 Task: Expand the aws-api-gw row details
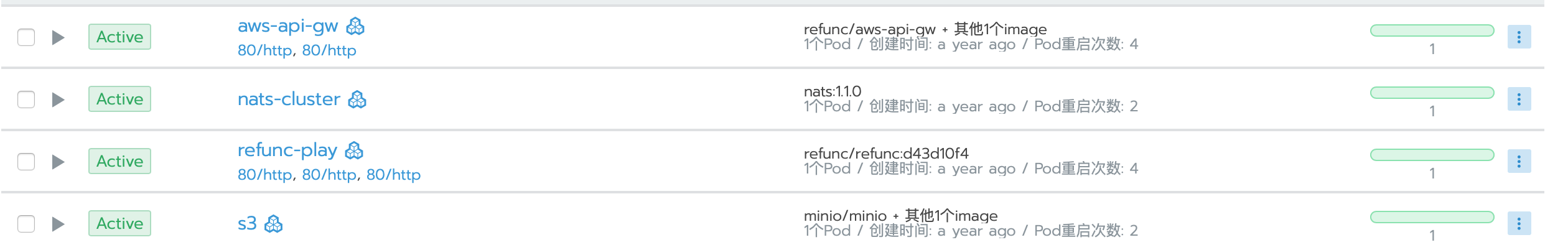[x=58, y=37]
